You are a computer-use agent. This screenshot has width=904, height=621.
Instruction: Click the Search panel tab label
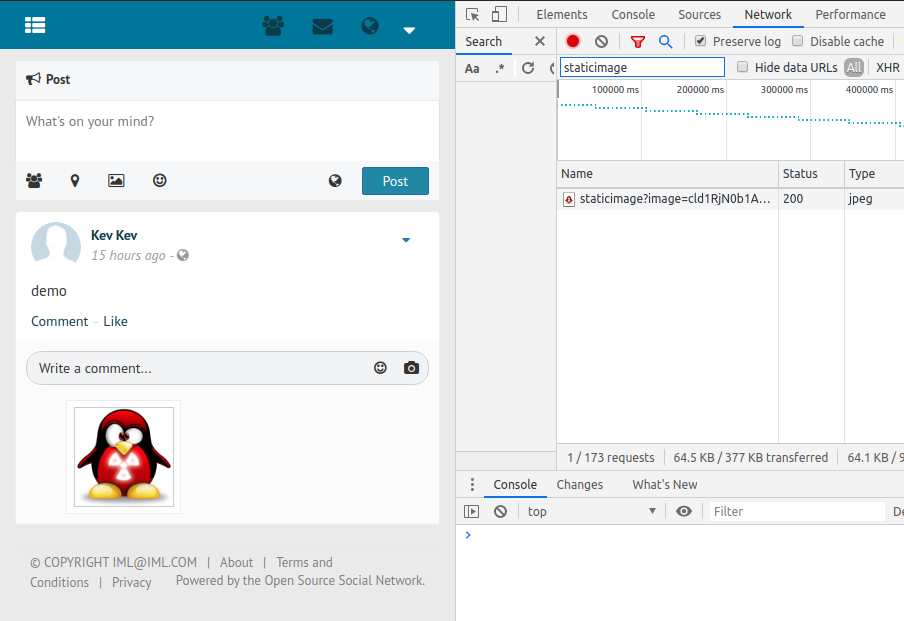[x=484, y=42]
